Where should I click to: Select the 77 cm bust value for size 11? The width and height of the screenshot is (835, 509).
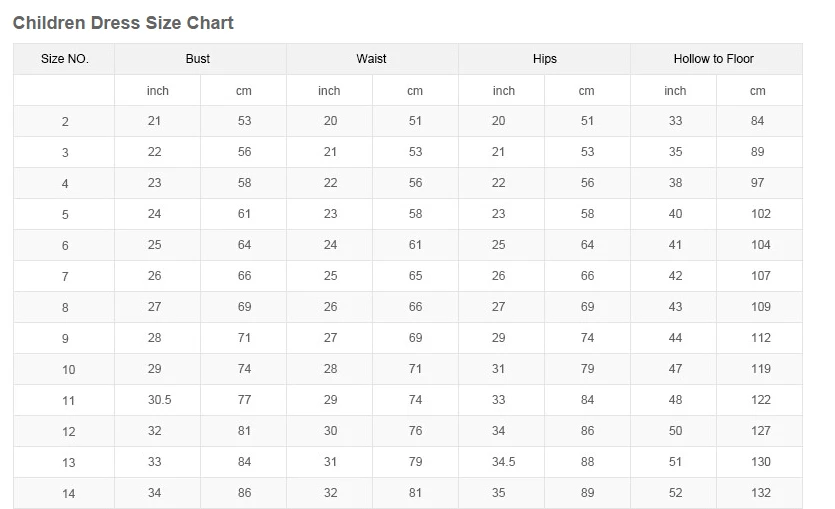pos(244,400)
